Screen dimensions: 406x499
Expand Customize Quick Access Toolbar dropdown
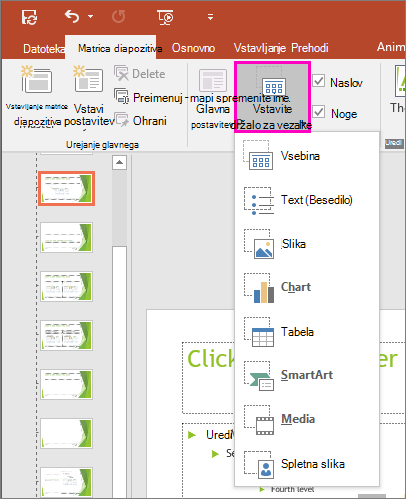(x=210, y=17)
